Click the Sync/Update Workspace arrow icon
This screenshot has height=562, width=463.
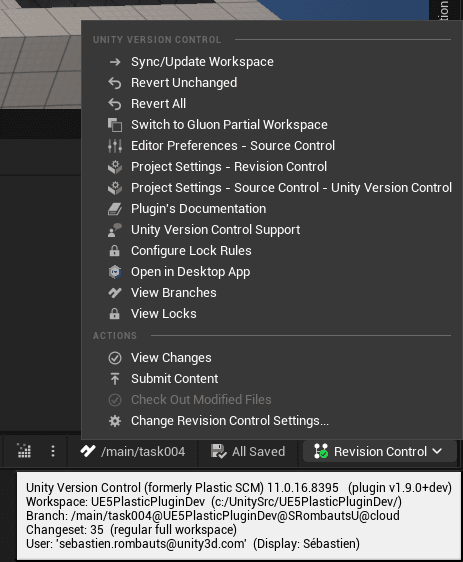(x=115, y=62)
